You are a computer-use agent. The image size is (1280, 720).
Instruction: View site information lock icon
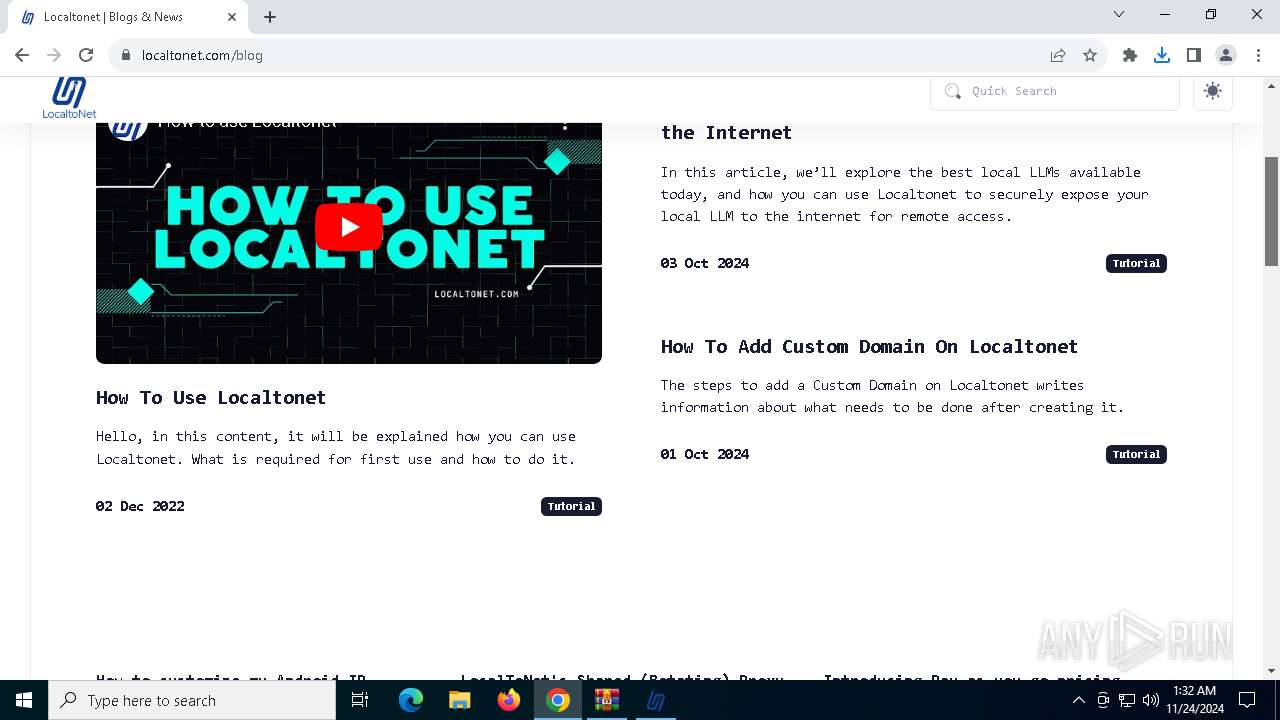tap(126, 55)
